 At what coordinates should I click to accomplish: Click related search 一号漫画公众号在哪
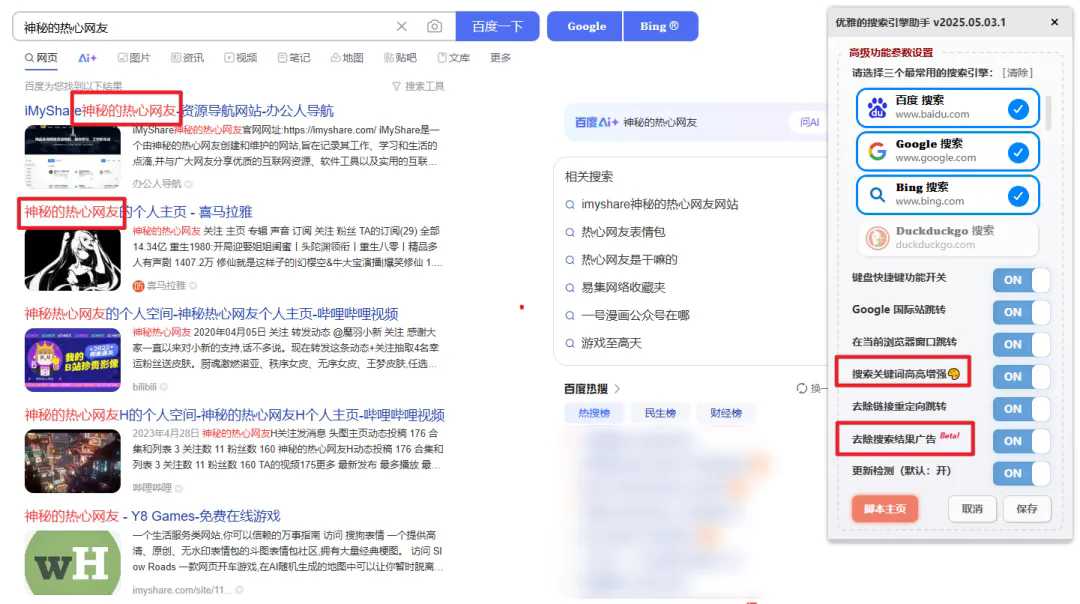(x=635, y=315)
